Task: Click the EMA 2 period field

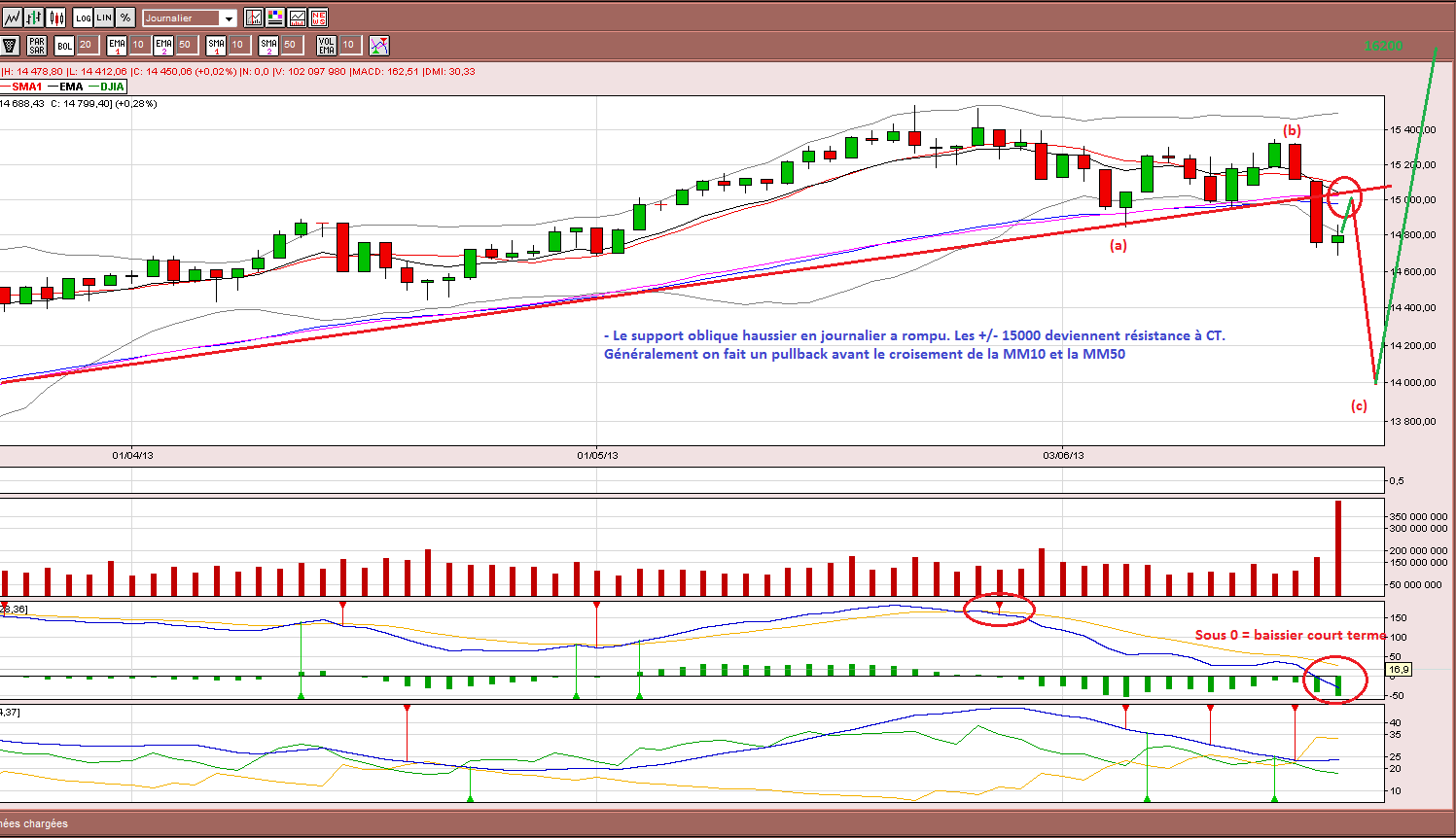Action: click(186, 45)
